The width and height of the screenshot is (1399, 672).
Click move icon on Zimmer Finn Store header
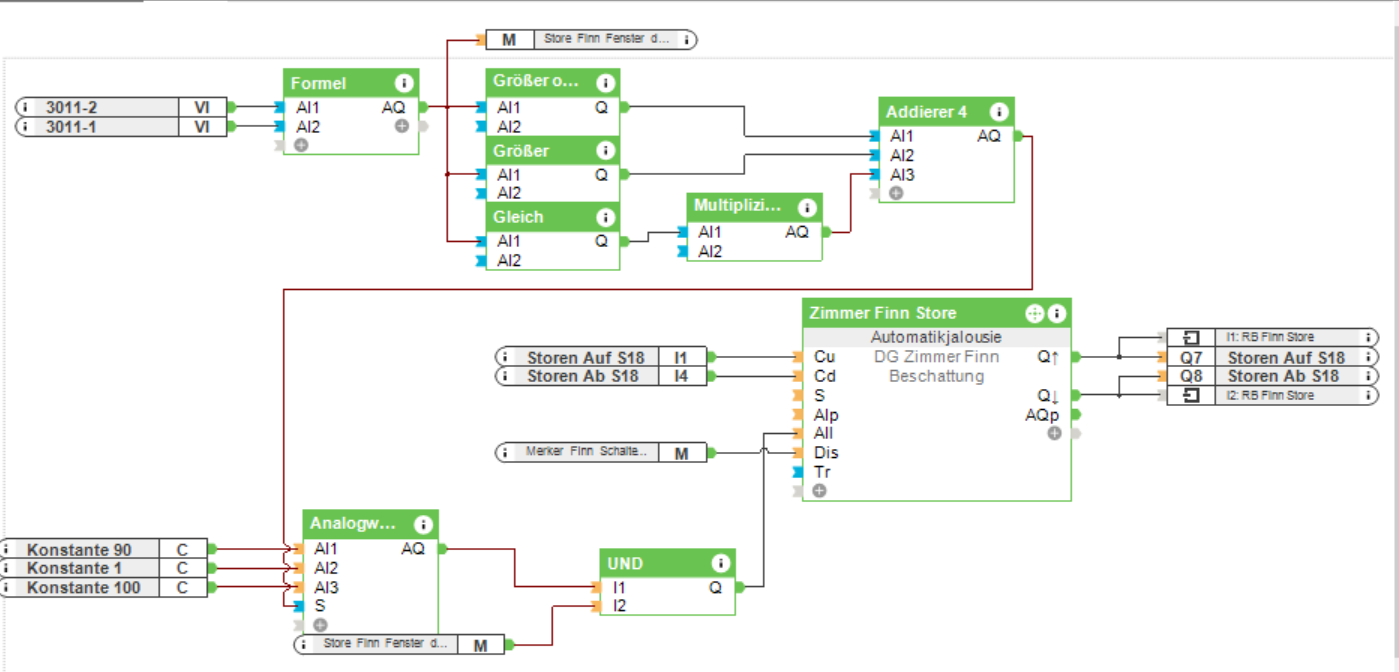click(1035, 313)
